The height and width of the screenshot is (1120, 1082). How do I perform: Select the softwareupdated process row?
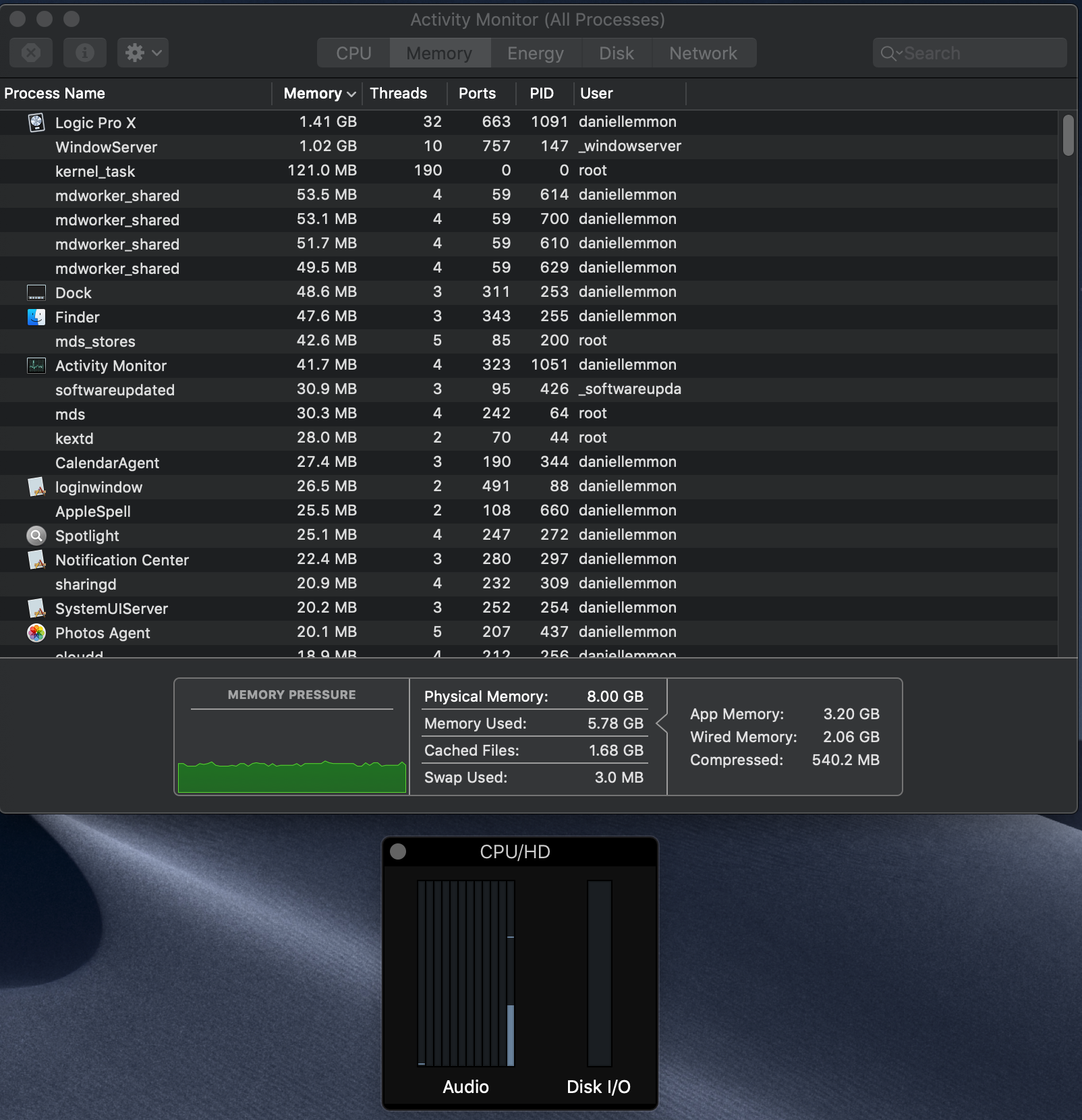(529, 389)
